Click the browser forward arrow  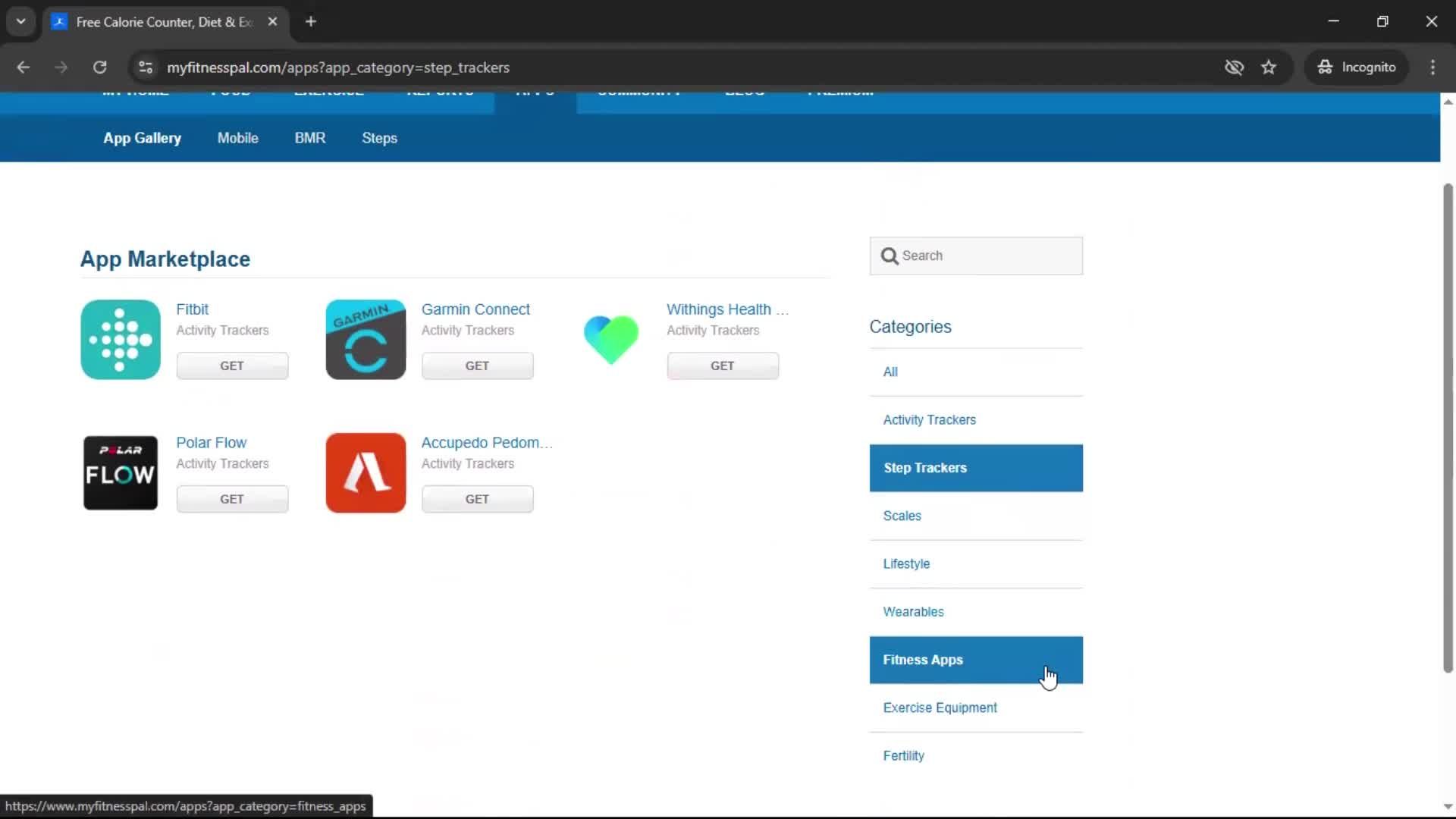(61, 67)
